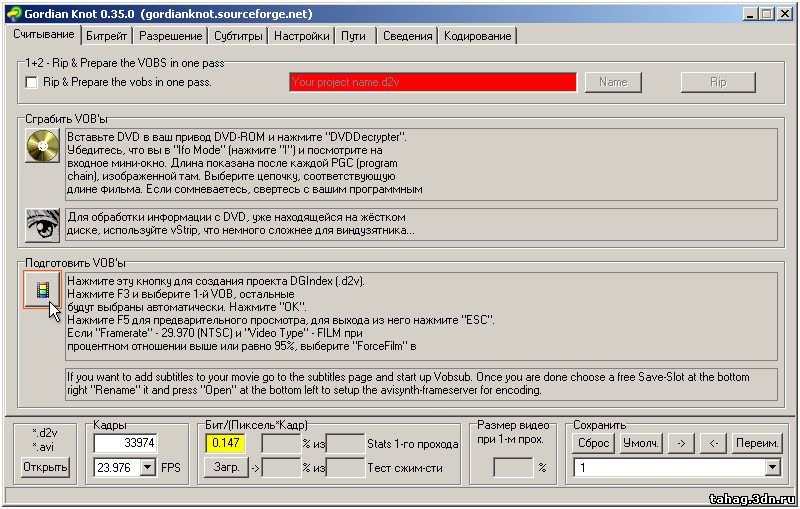Click the Сброс button
This screenshot has width=800, height=509.
pyautogui.click(x=593, y=443)
